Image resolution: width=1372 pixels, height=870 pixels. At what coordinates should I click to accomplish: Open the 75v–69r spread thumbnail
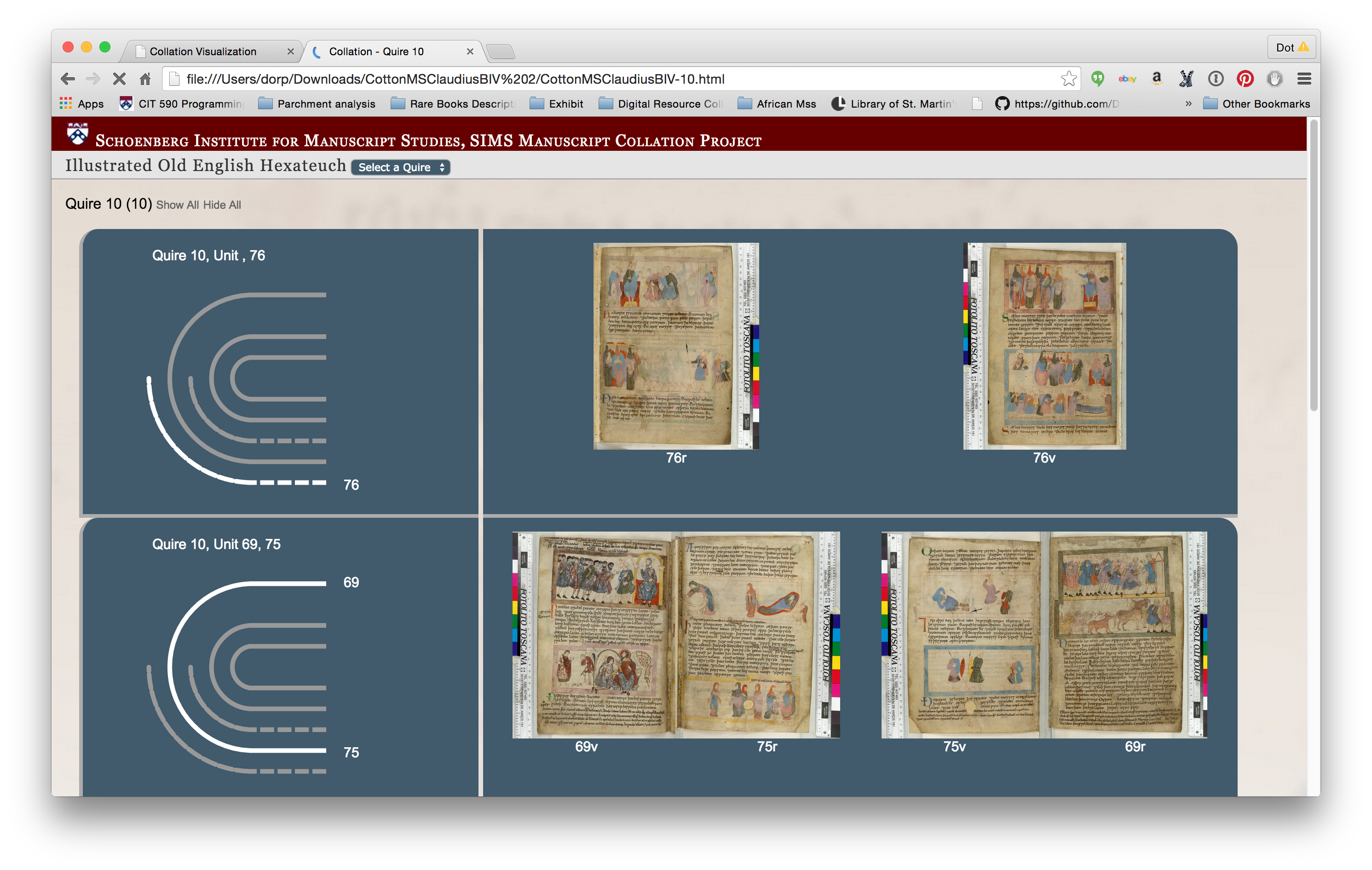[x=1044, y=635]
